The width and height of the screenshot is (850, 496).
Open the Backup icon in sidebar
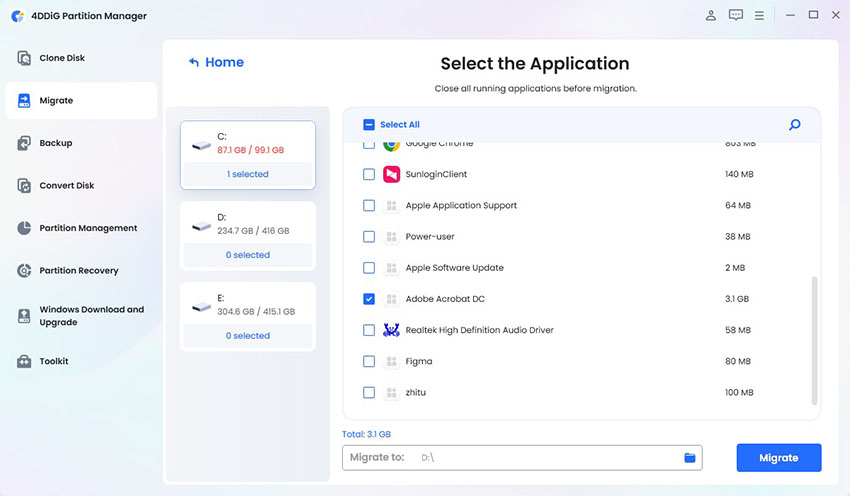[24, 143]
